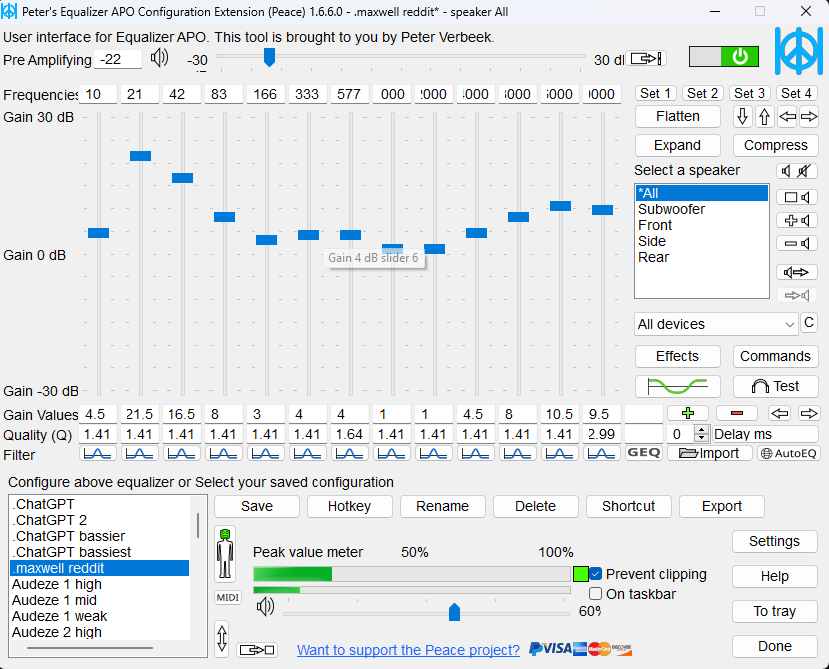The width and height of the screenshot is (829, 669).
Task: Click the gain value field showing 21.5
Action: (140, 414)
